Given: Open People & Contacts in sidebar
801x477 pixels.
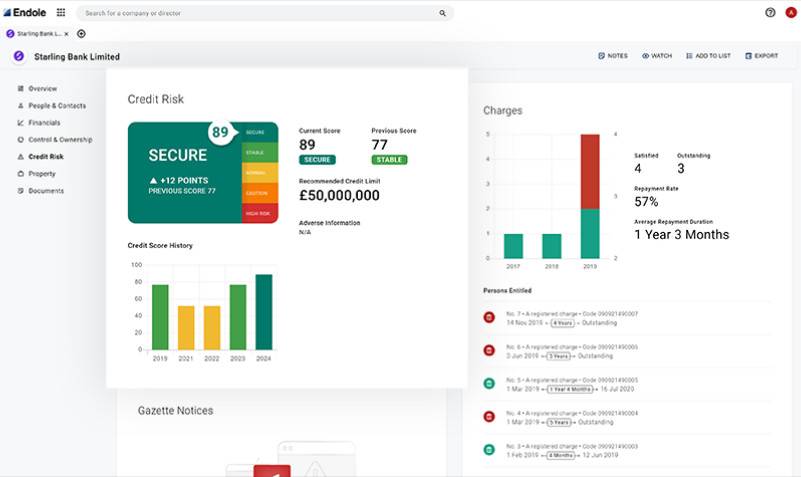Looking at the screenshot, I should click(x=56, y=106).
